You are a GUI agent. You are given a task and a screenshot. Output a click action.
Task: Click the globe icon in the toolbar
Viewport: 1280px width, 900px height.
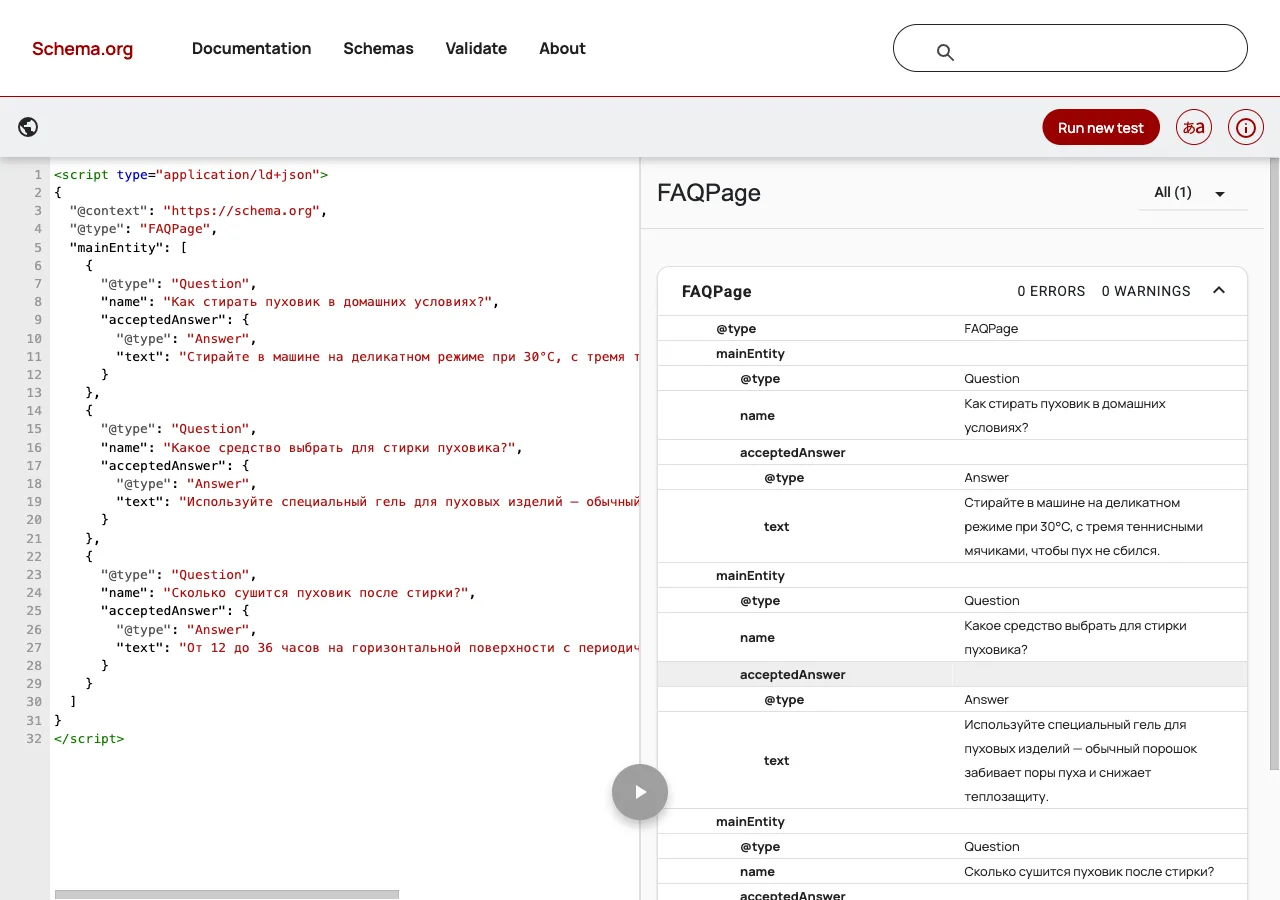[x=28, y=127]
